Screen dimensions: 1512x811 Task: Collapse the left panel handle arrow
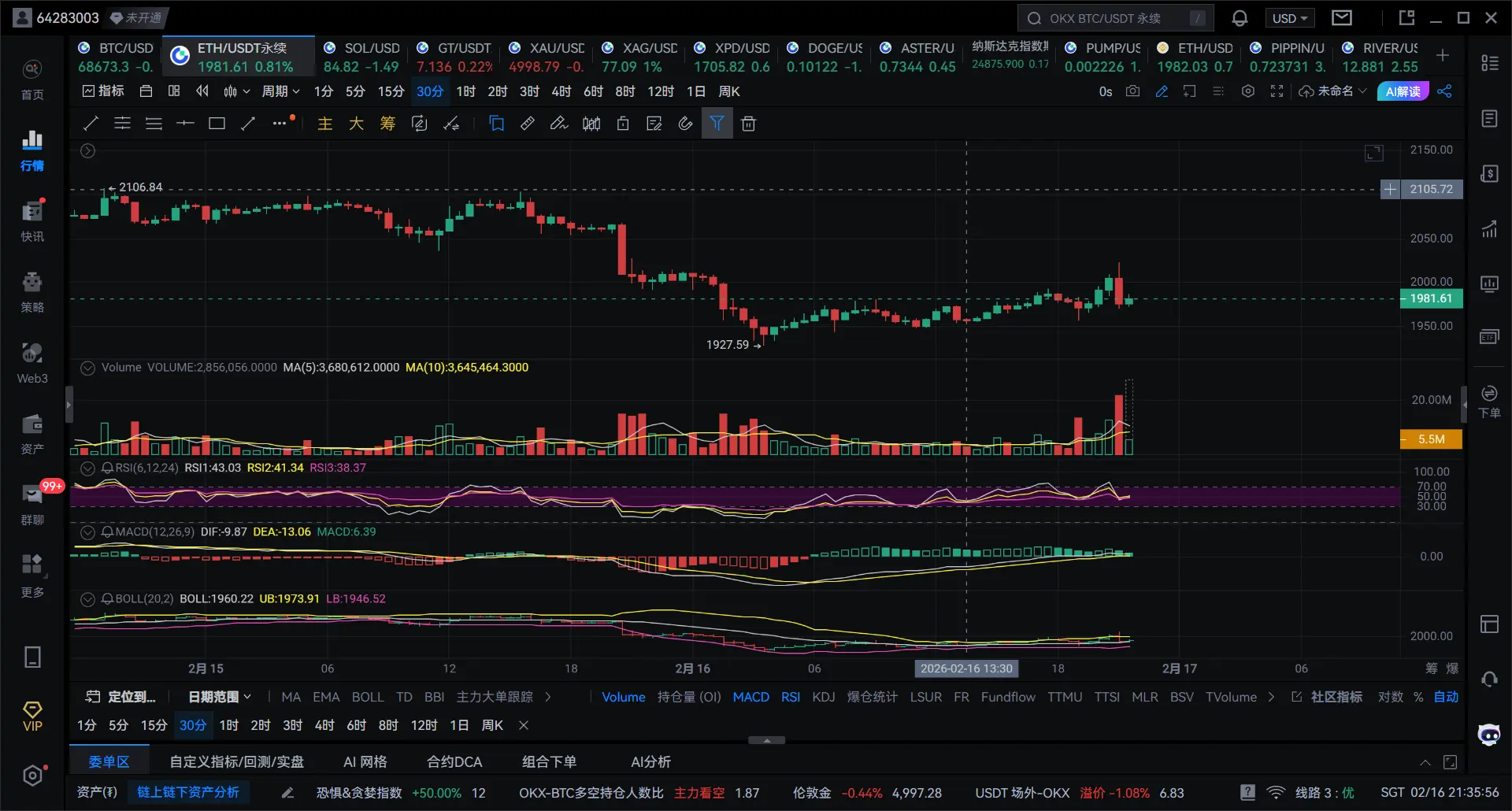69,405
